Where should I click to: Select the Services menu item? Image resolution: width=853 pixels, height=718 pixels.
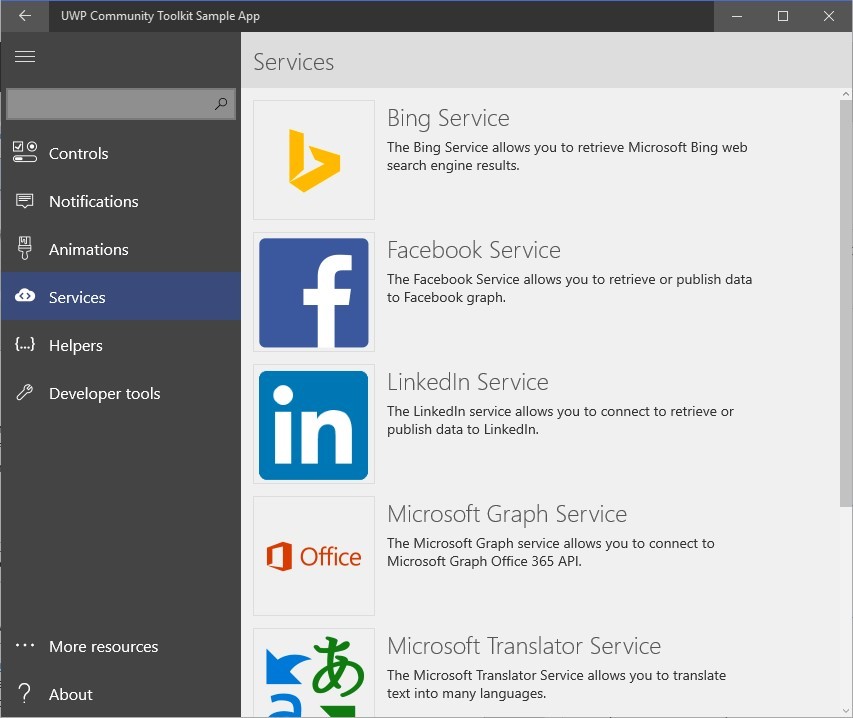pos(121,297)
